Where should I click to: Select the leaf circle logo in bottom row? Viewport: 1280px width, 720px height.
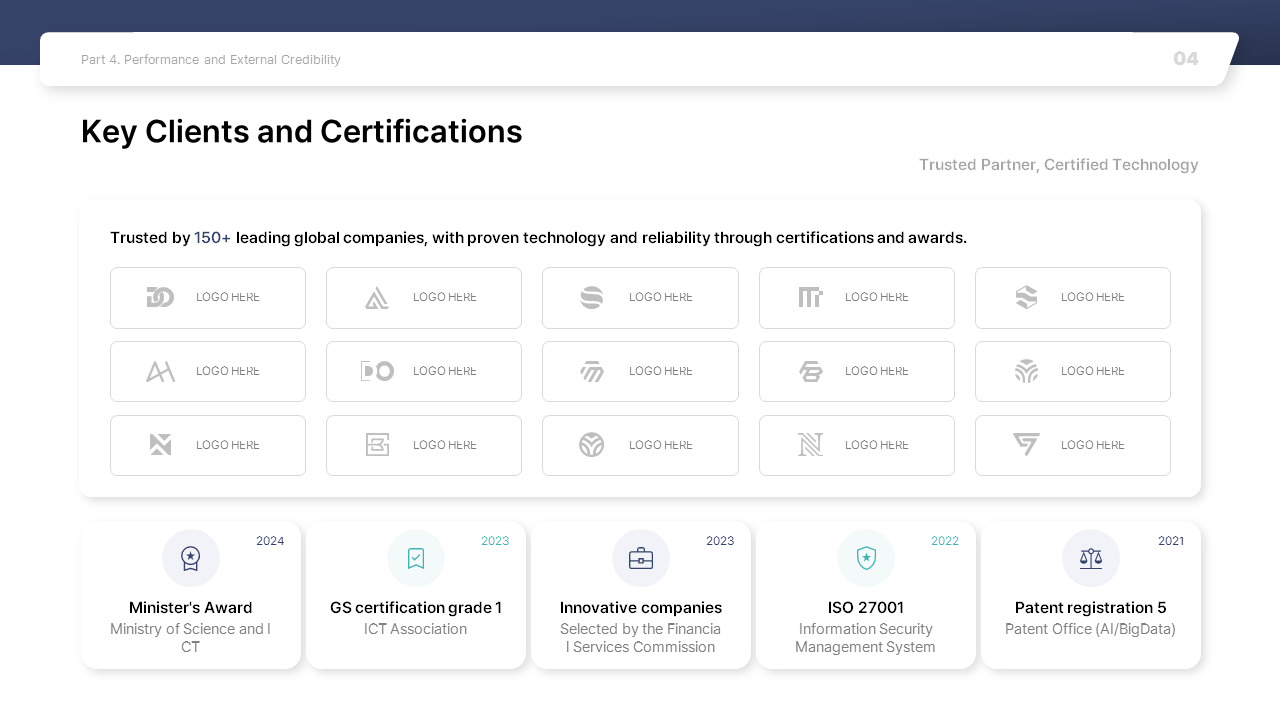(591, 445)
